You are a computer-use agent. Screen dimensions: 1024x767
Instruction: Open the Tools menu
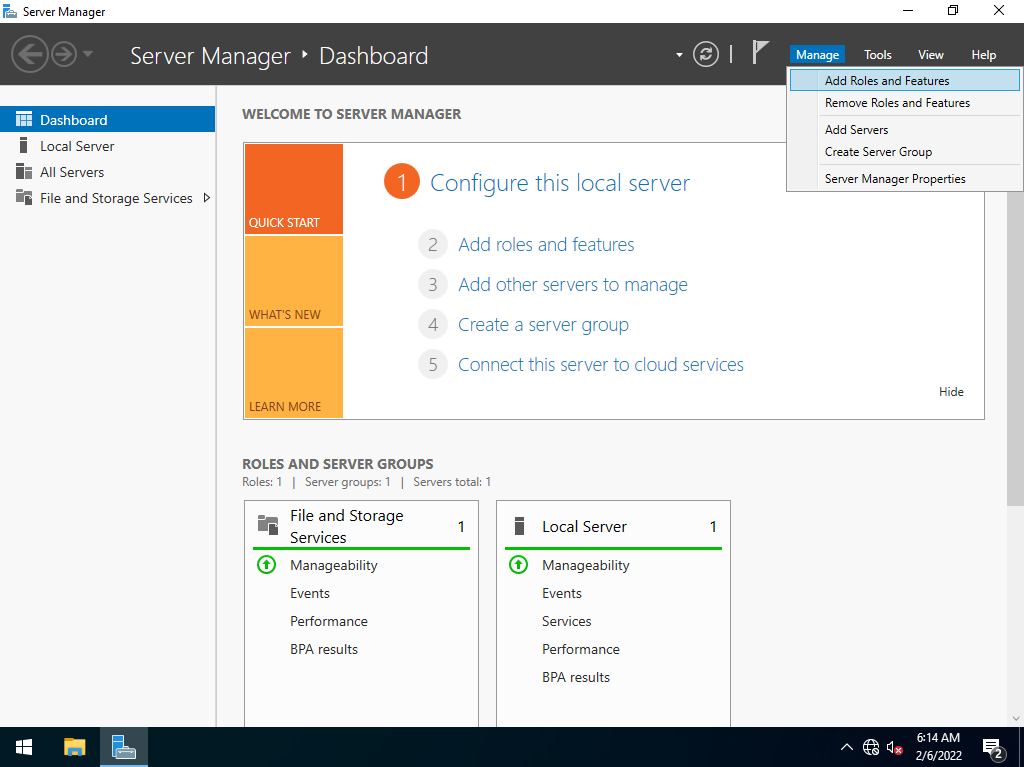(877, 55)
